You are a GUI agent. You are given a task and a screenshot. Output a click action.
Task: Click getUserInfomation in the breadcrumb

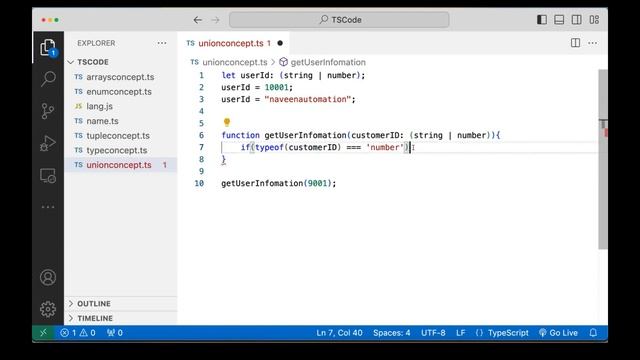point(328,62)
